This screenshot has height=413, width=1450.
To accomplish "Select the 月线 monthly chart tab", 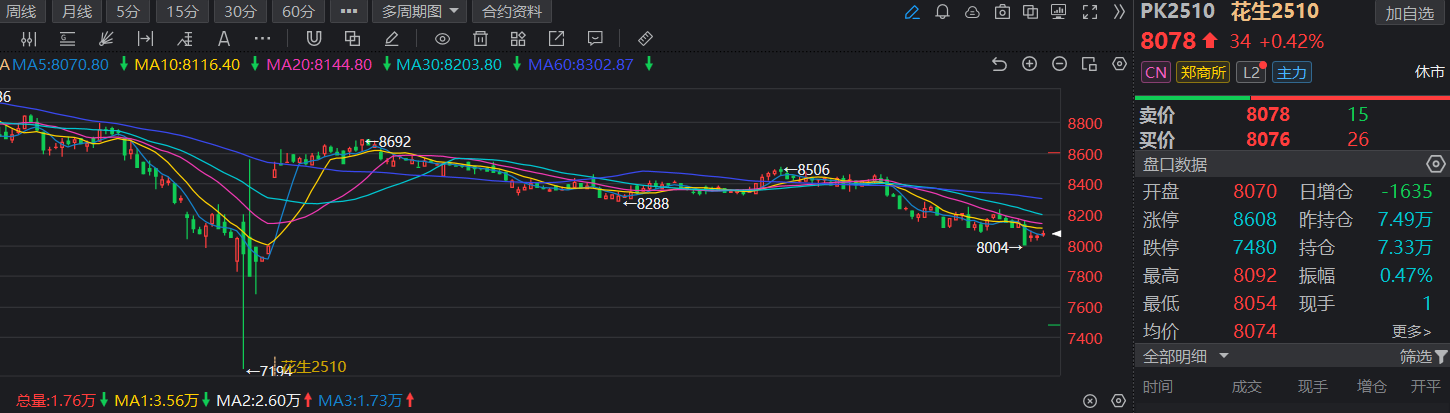I will [x=76, y=12].
